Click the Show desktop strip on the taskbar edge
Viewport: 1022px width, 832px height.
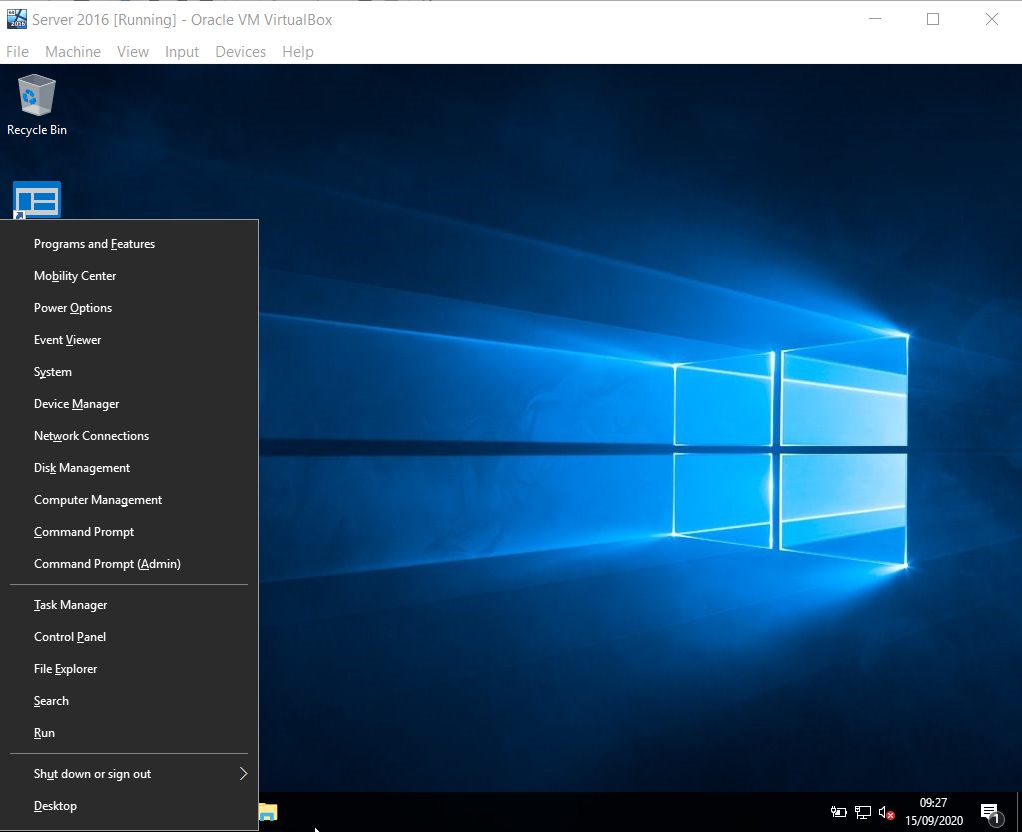(x=1019, y=812)
